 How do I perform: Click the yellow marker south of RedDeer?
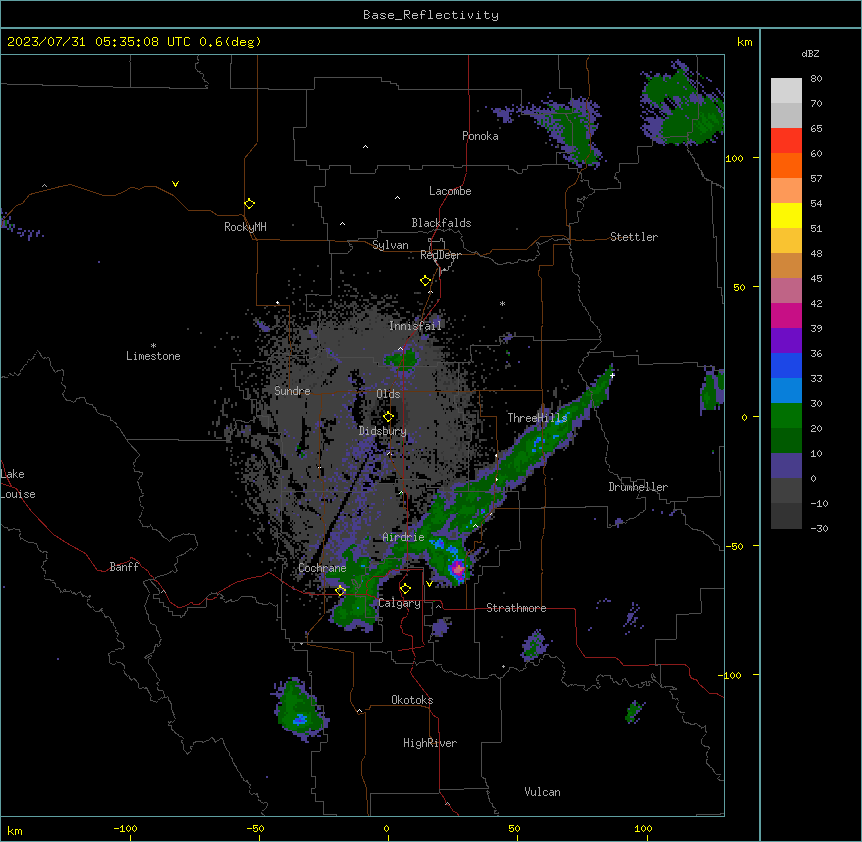(425, 281)
